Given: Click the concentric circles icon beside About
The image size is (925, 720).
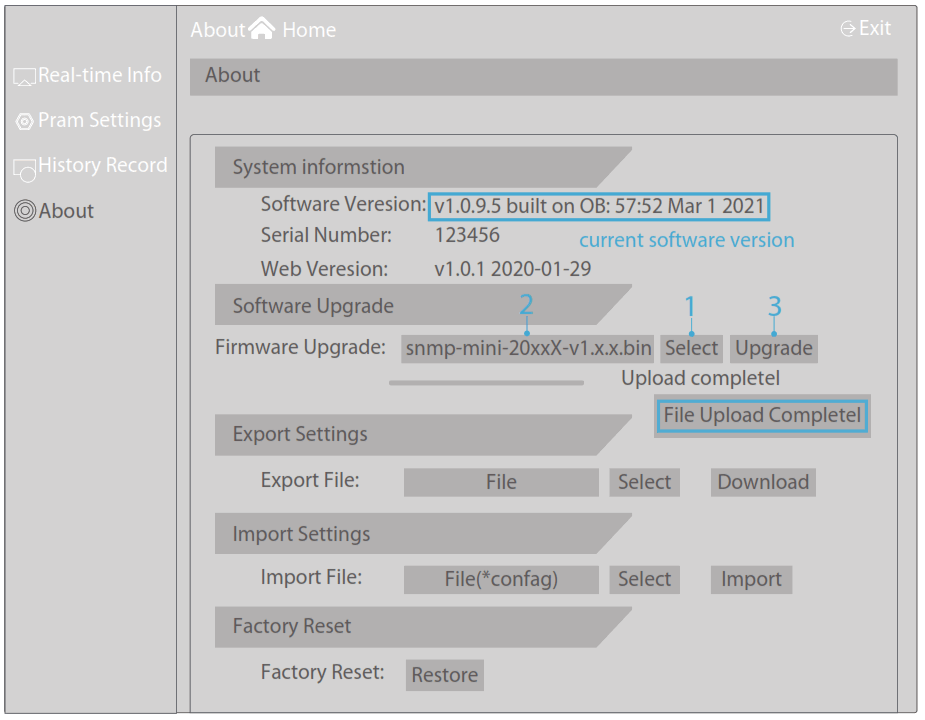Looking at the screenshot, I should point(27,211).
